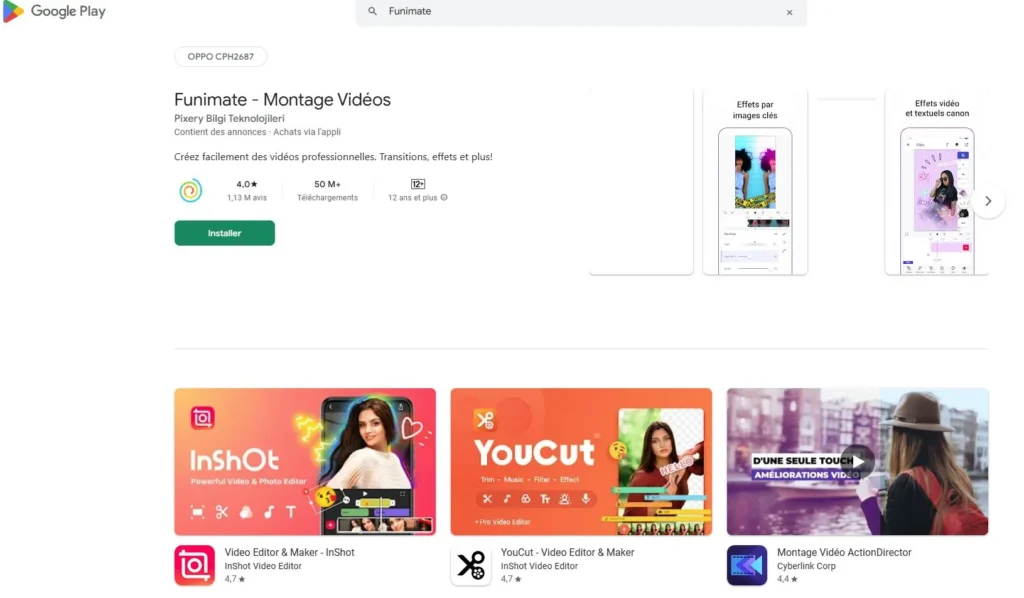
Task: Click the Cyberlink Corp developer name
Action: coord(807,566)
